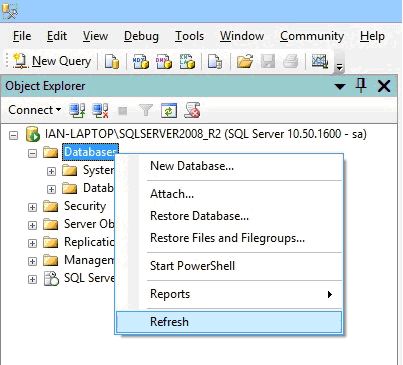This screenshot has width=403, height=365.
Task: Expand the Database Snapshots folder
Action: [51, 189]
